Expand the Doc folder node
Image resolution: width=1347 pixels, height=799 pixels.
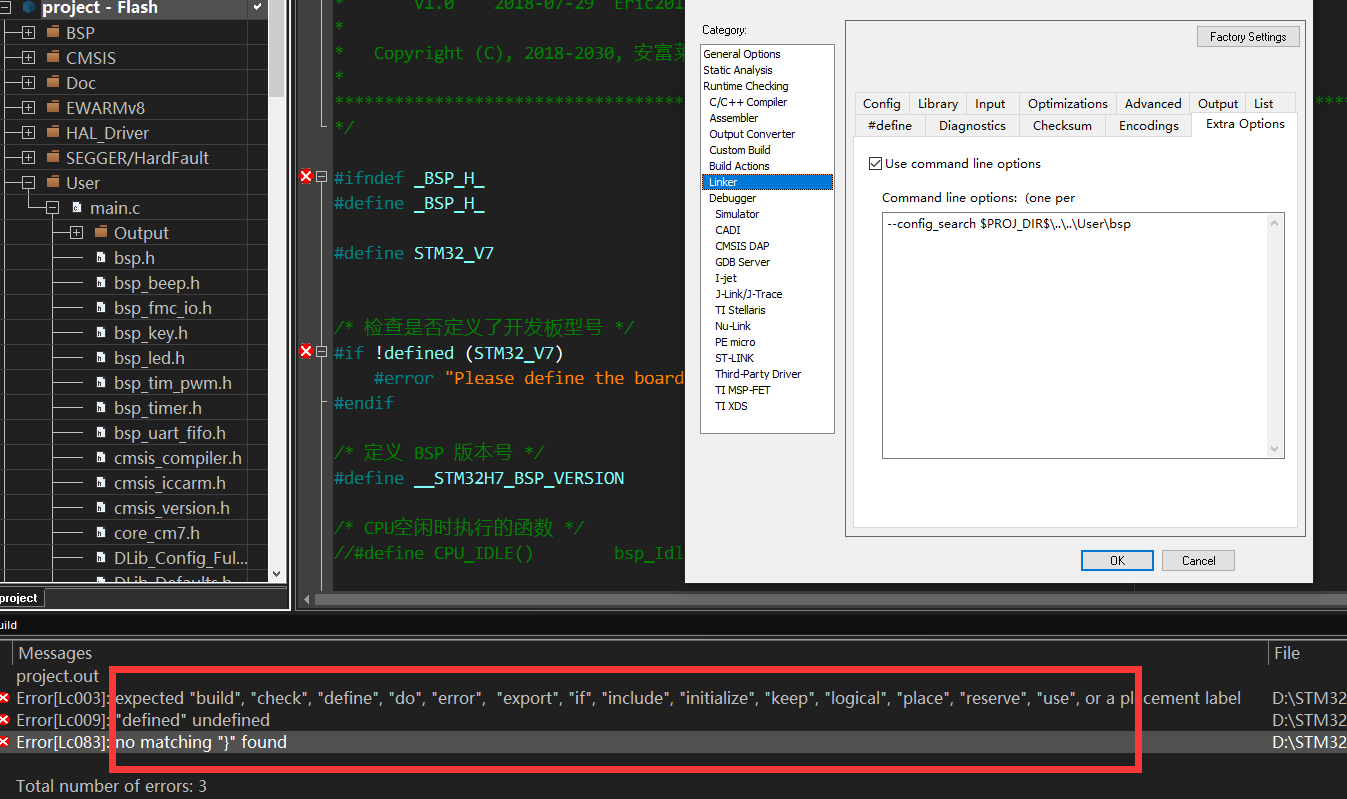28,83
